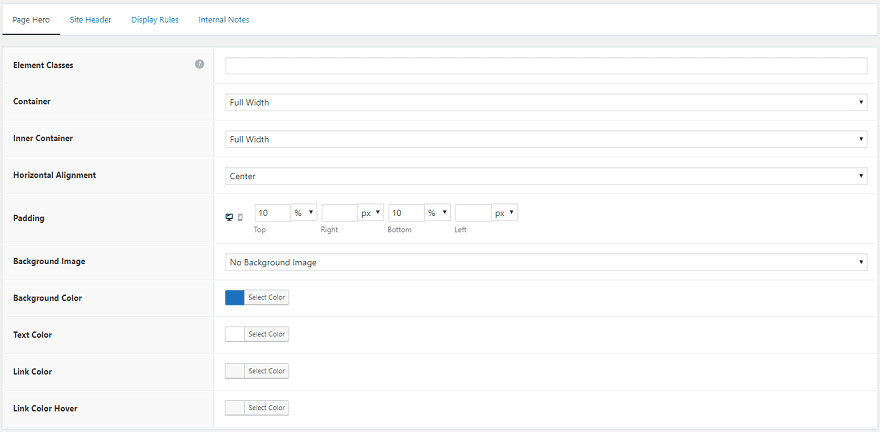Click the Top padding value field
Screen dimensions: 880x432
272,213
